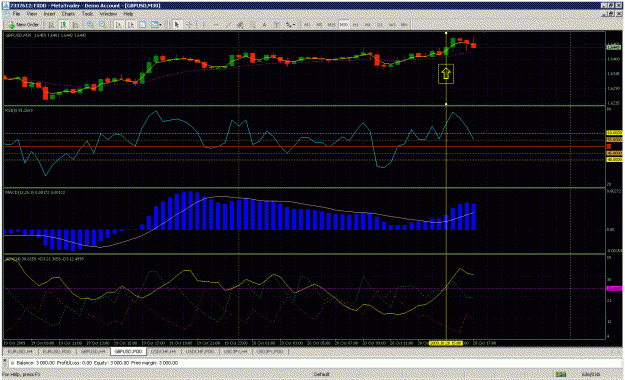625x380 pixels.
Task: Switch to the EURUSD,M30 chart tab
Action: coord(57,352)
